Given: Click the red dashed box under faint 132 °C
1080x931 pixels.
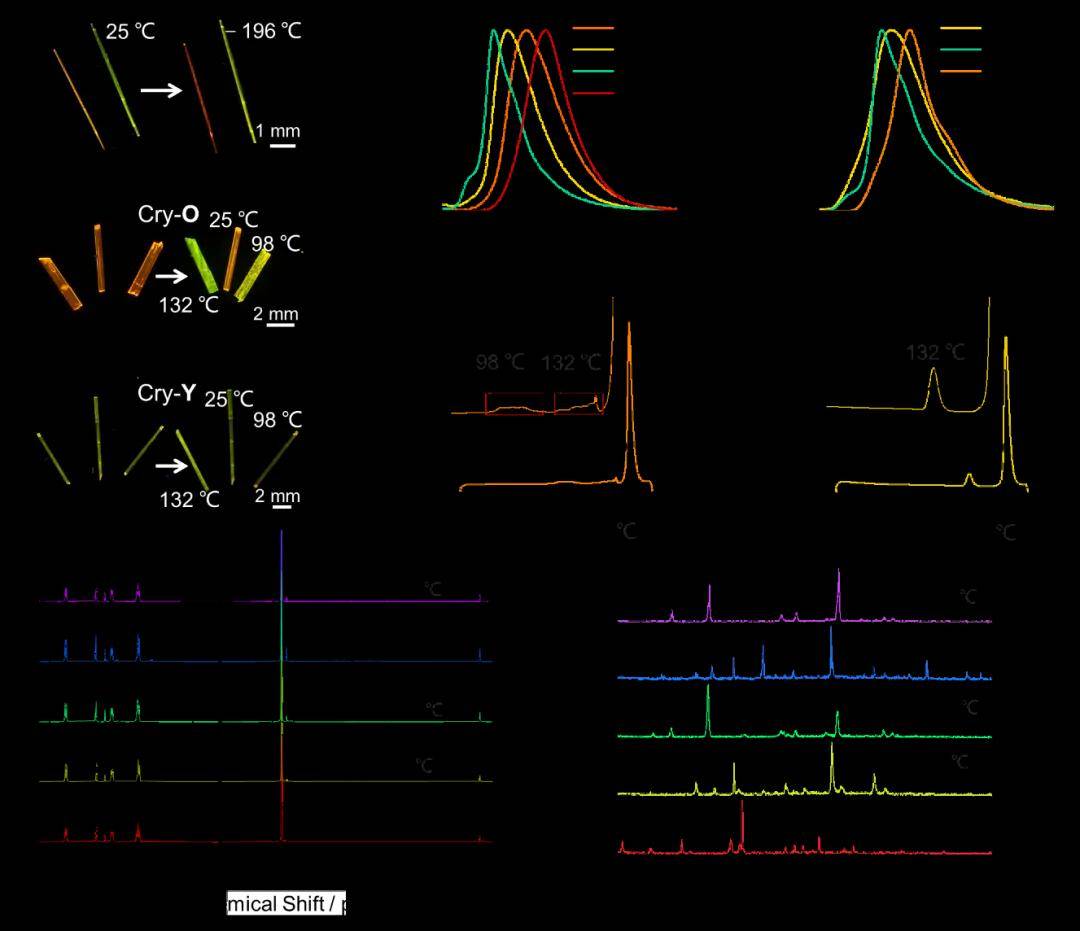Looking at the screenshot, I should tap(579, 404).
